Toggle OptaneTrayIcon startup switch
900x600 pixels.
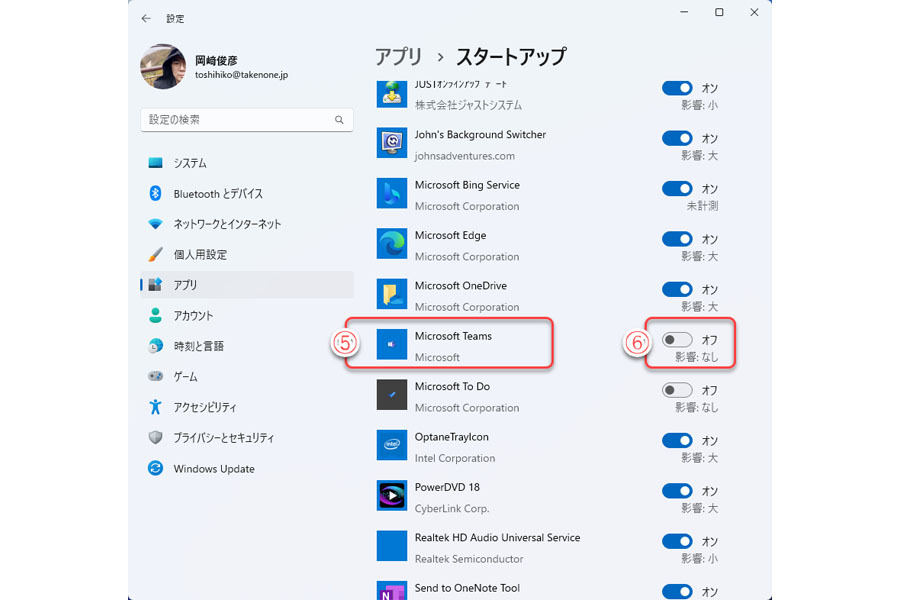[x=677, y=440]
